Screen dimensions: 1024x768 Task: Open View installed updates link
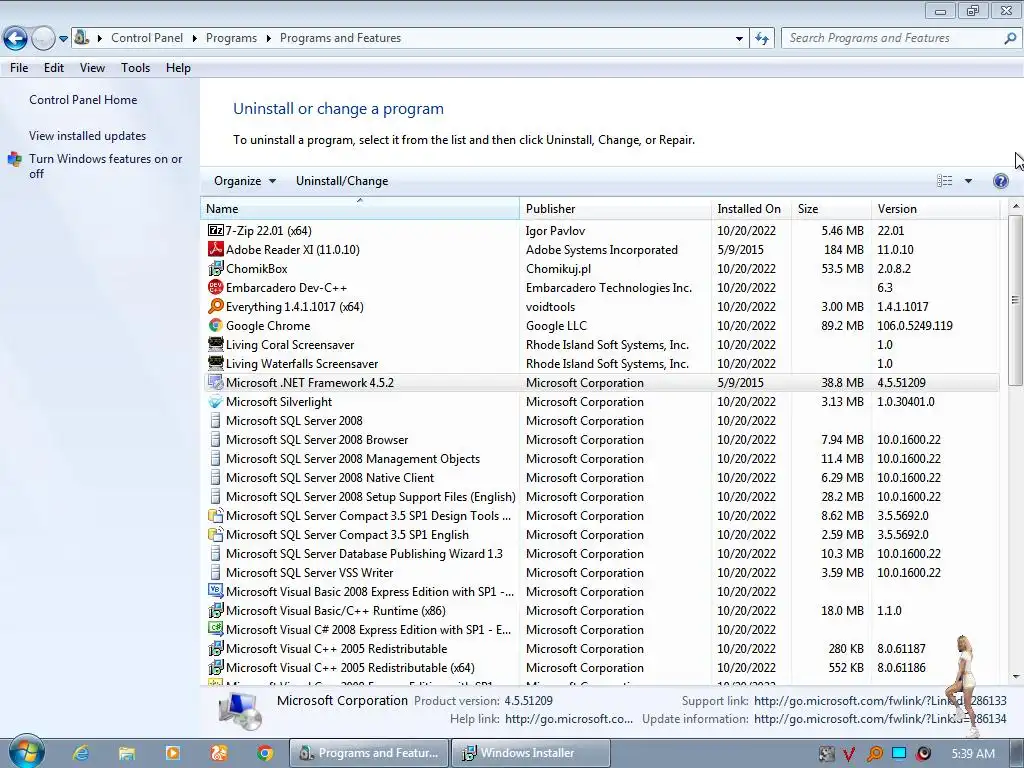coord(88,136)
